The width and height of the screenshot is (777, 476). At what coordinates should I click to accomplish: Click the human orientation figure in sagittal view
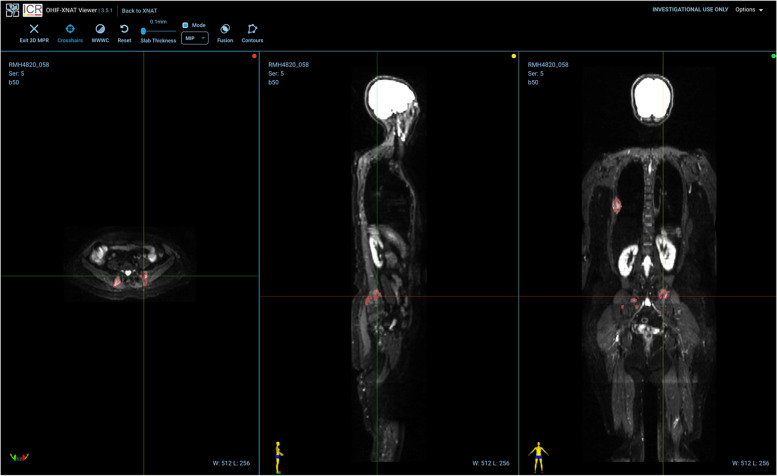[x=278, y=453]
